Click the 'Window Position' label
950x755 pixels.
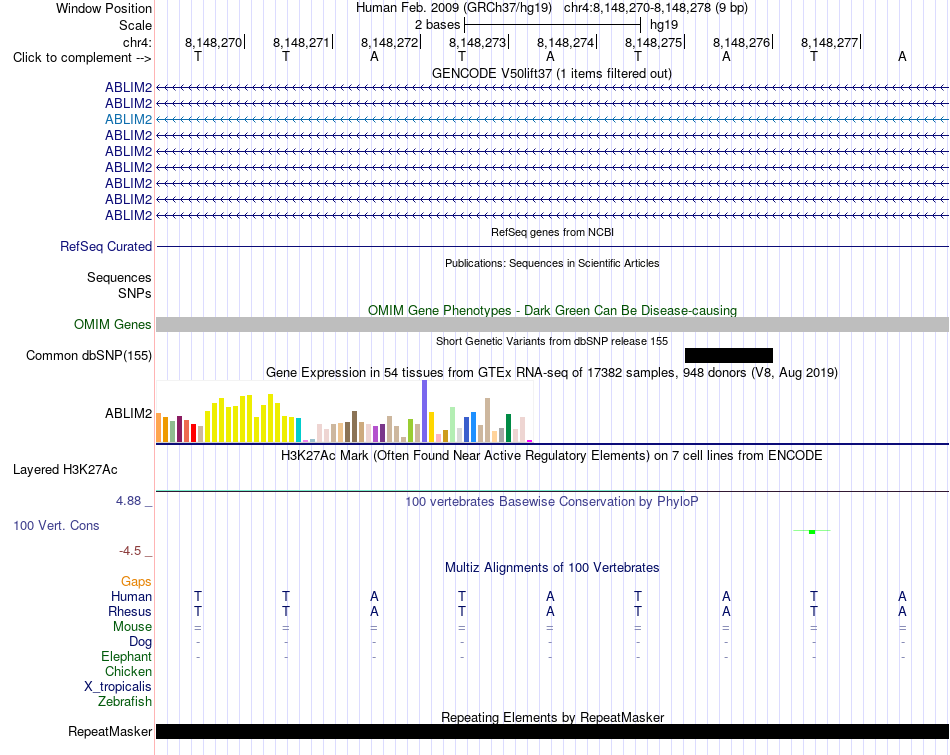point(104,8)
